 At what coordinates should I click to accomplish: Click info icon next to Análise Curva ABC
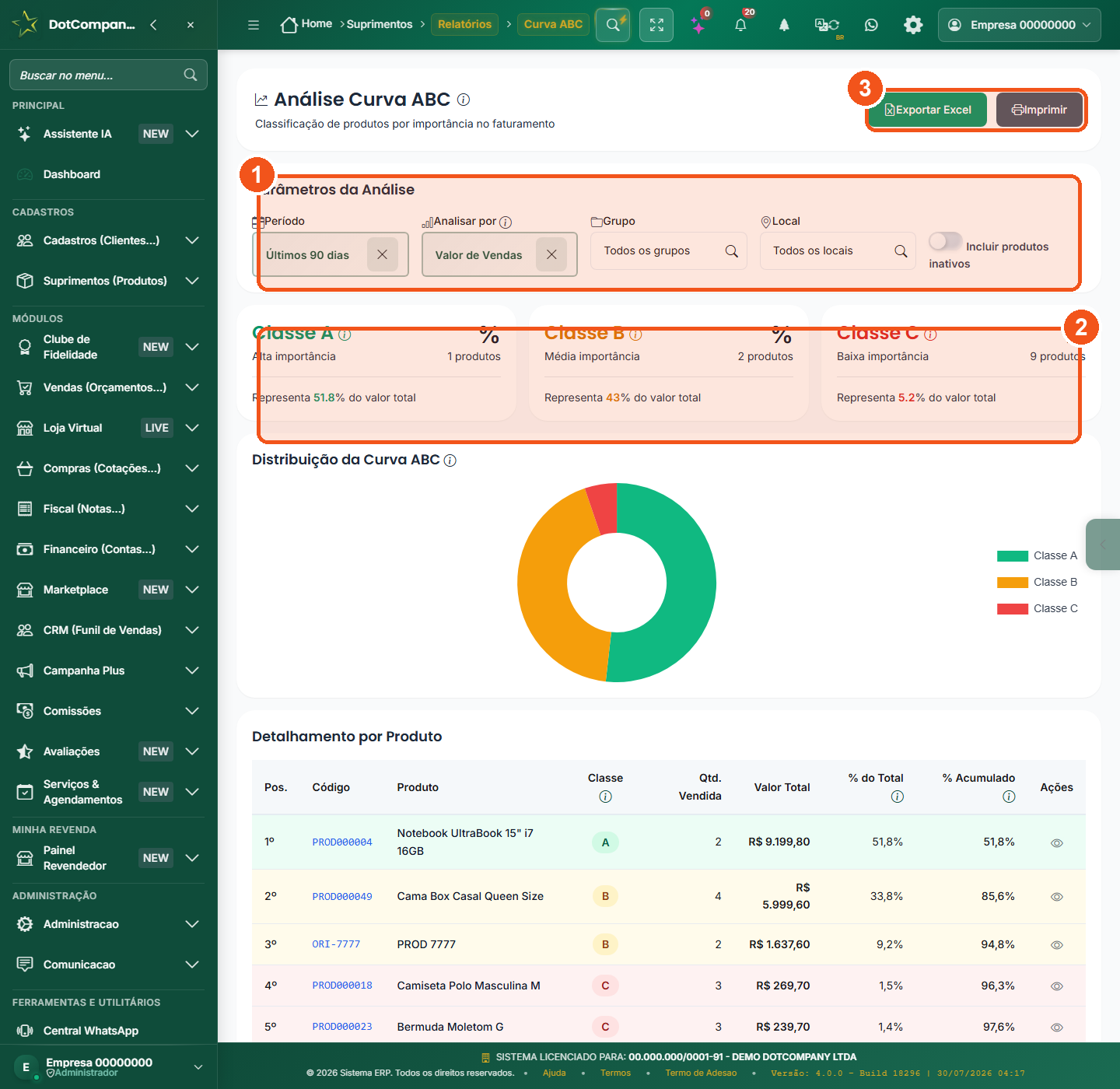464,100
